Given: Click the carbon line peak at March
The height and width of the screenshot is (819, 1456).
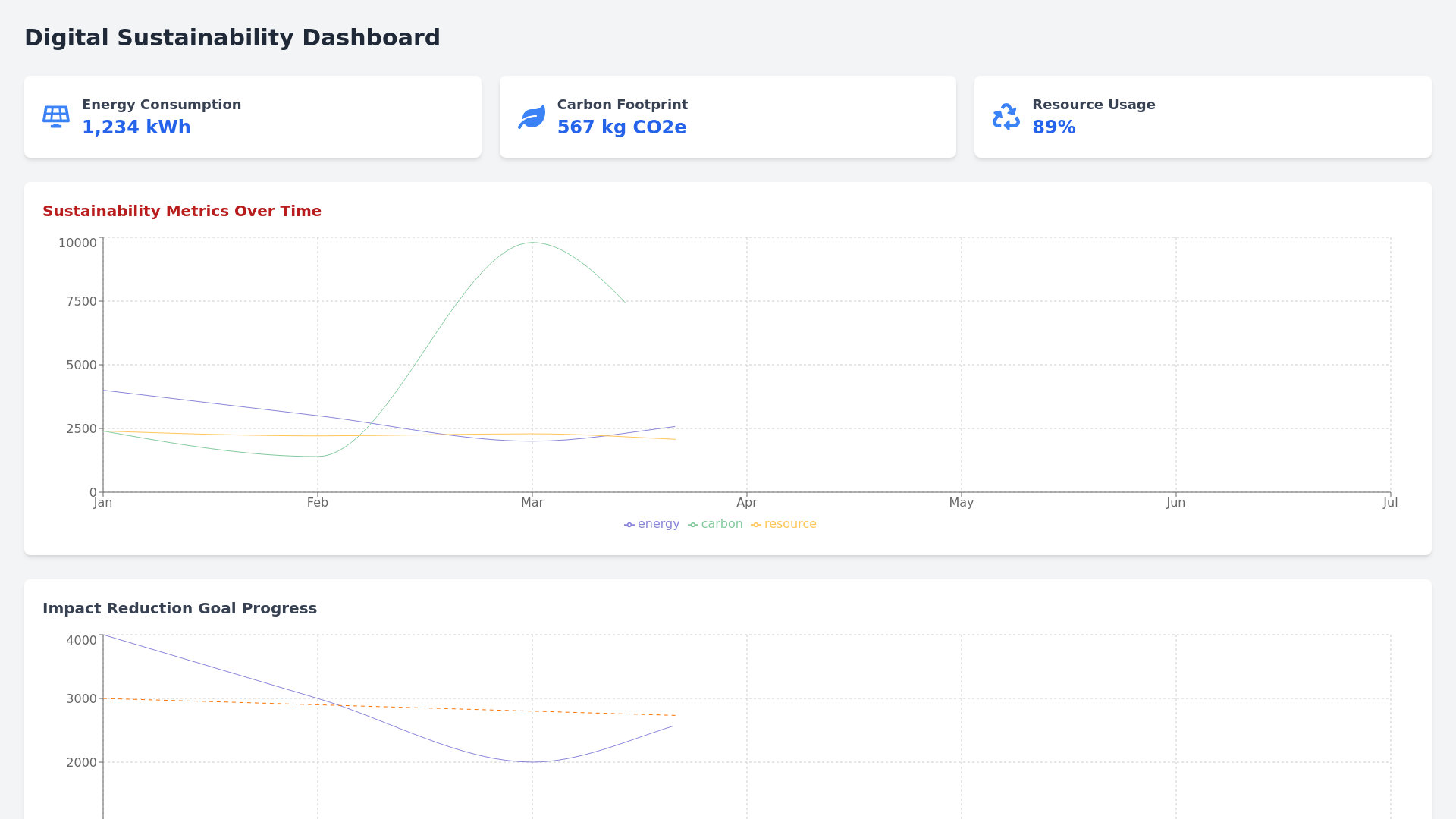Looking at the screenshot, I should 533,243.
